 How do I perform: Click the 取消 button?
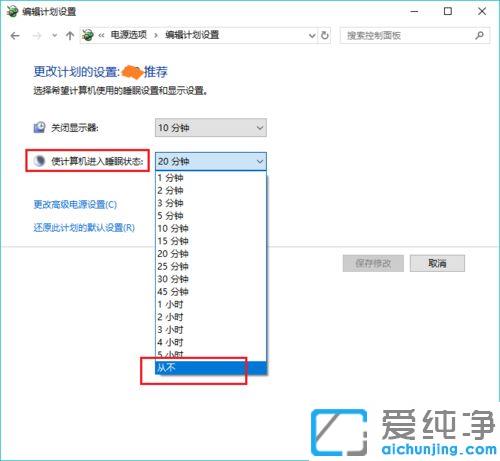[x=437, y=263]
